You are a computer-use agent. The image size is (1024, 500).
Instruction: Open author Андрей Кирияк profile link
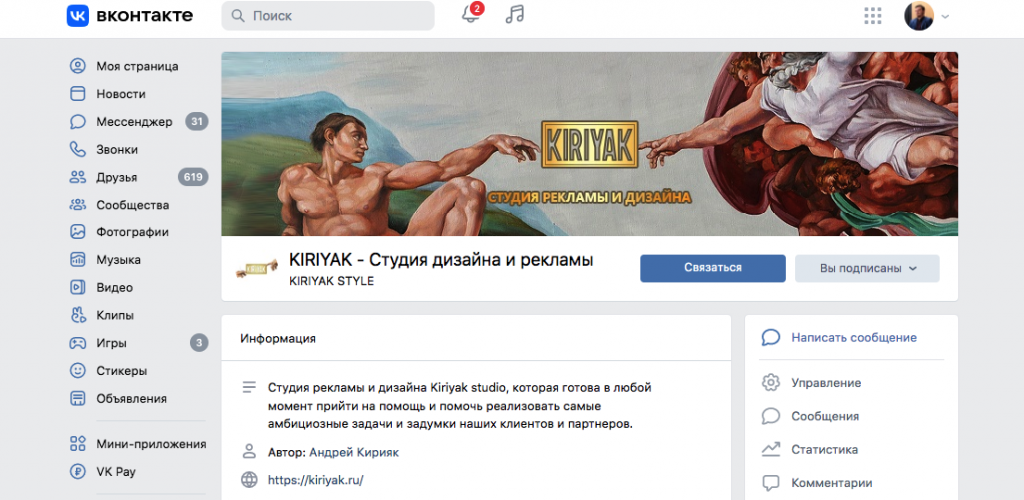[x=354, y=452]
